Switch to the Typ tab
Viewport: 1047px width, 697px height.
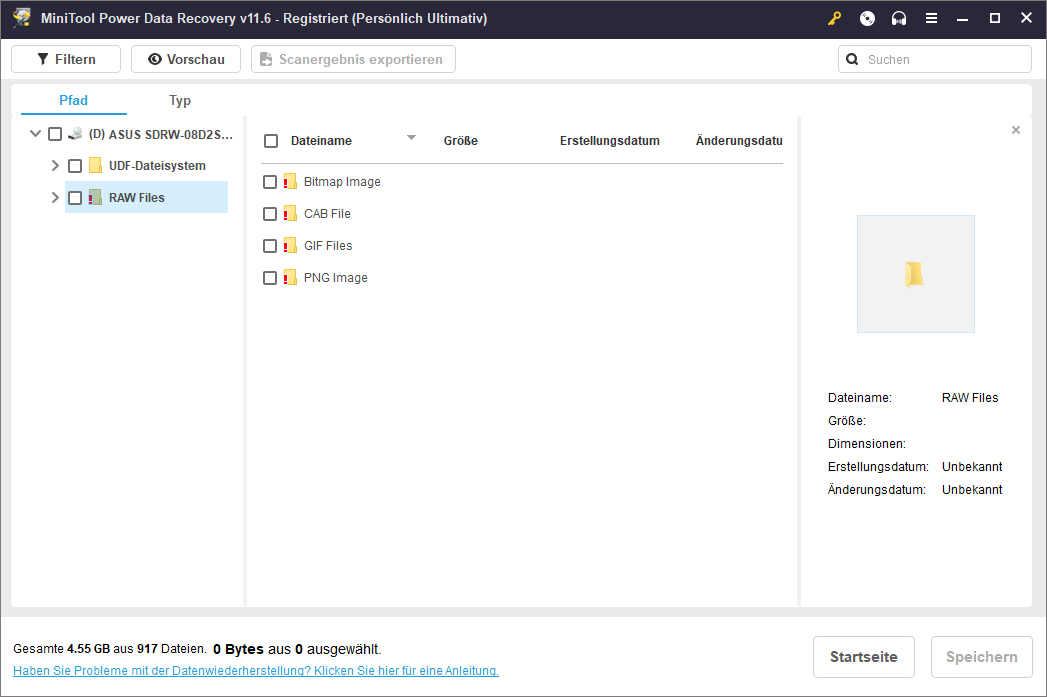point(180,101)
